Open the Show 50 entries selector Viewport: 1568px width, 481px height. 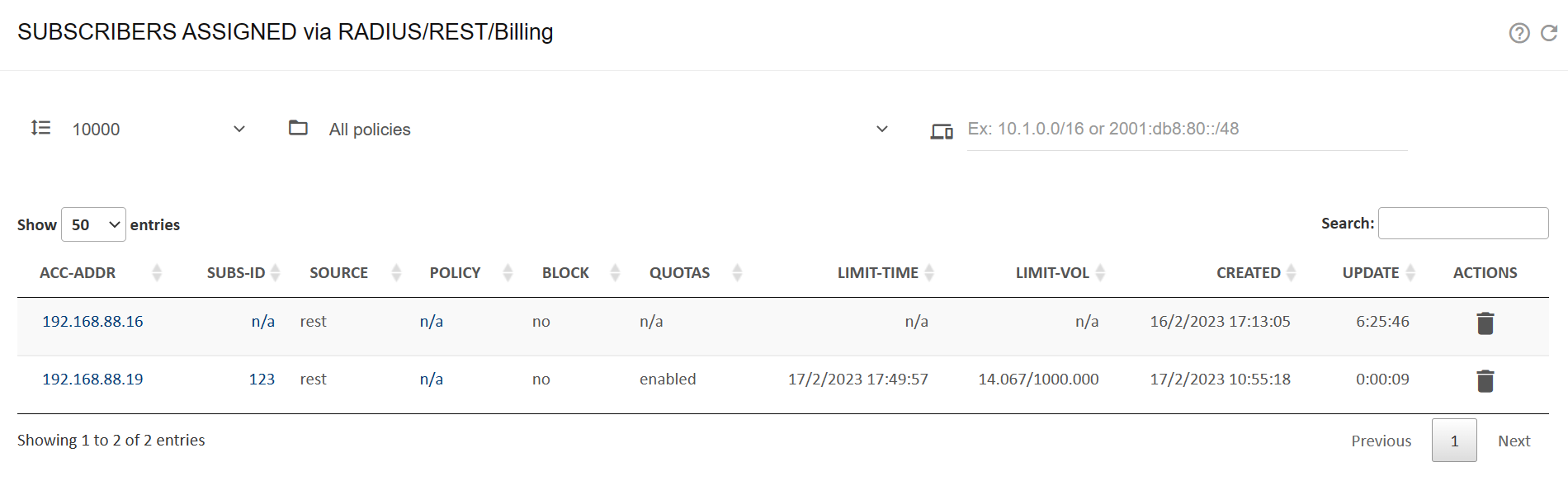(x=92, y=224)
